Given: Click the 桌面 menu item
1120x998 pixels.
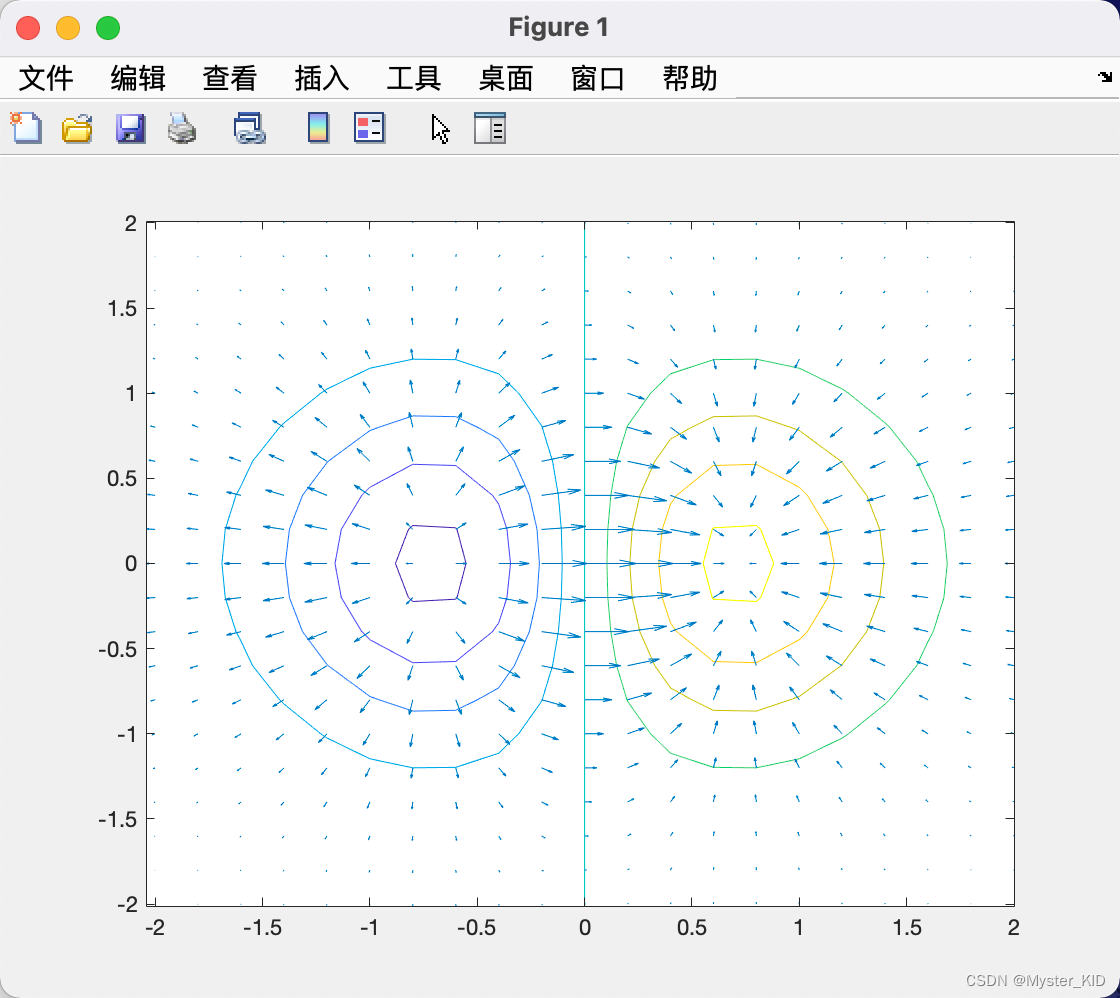Looking at the screenshot, I should click(x=506, y=78).
